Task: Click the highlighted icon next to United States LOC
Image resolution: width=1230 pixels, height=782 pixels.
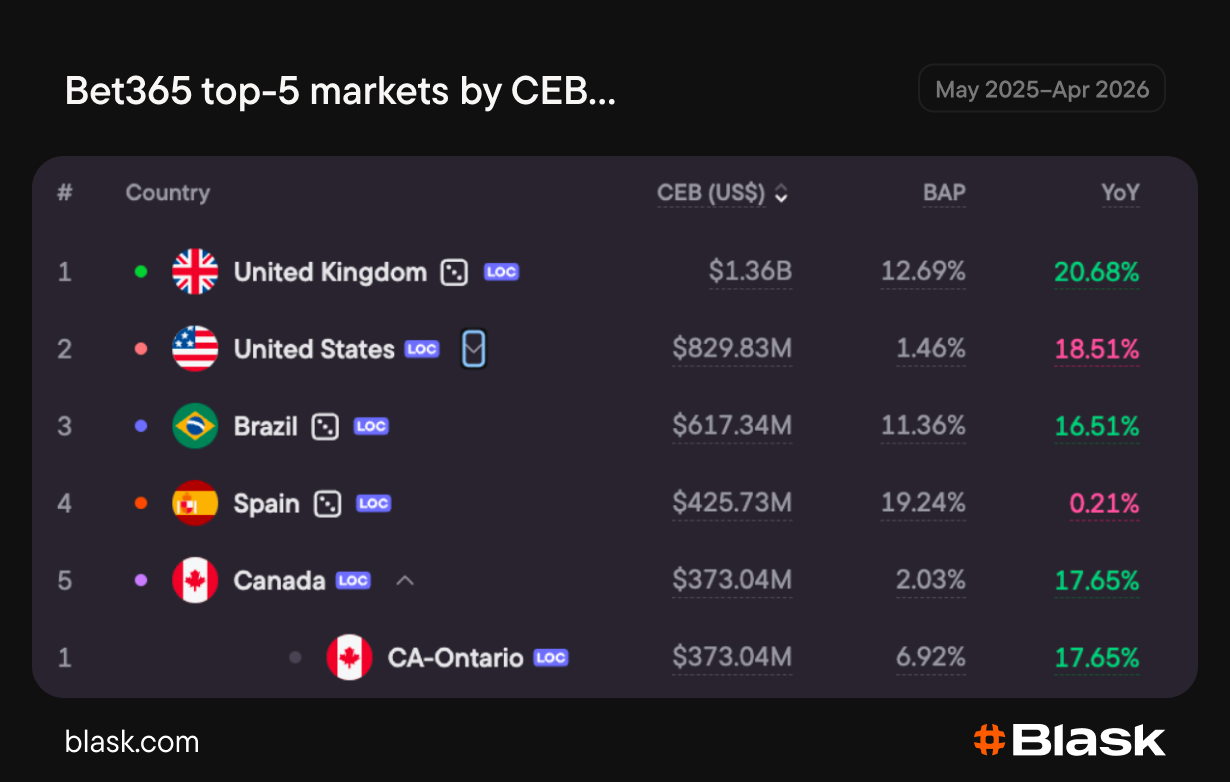Action: click(474, 349)
